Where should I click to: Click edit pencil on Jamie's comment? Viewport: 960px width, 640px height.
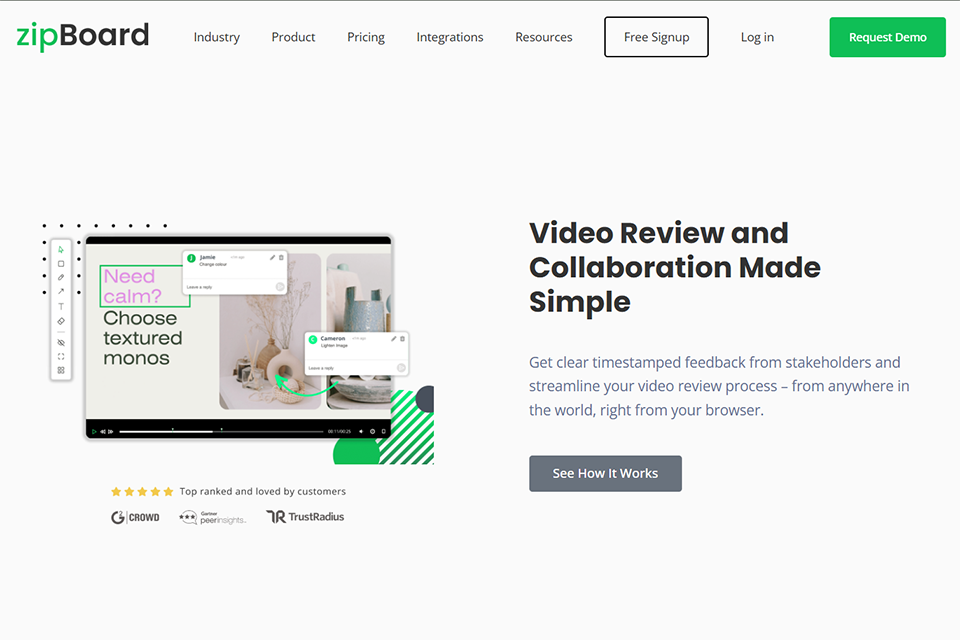(x=272, y=257)
